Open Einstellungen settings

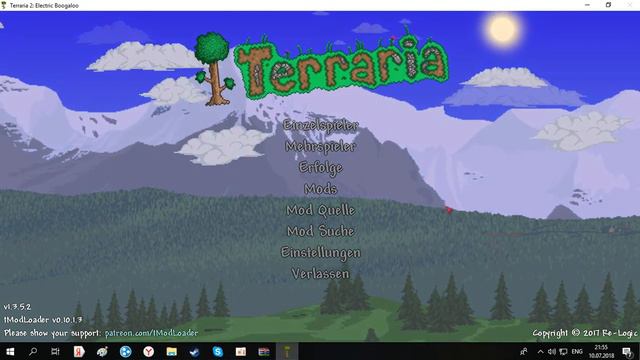(320, 253)
